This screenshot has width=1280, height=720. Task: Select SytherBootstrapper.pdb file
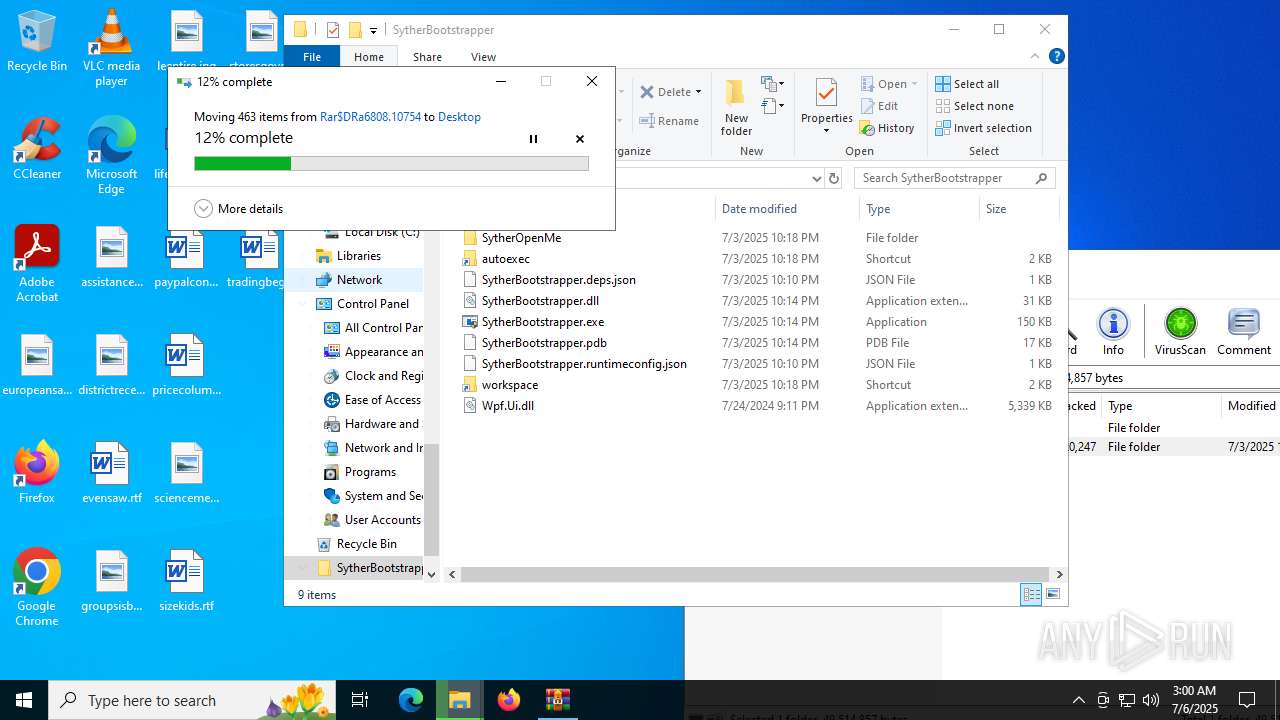tap(544, 343)
